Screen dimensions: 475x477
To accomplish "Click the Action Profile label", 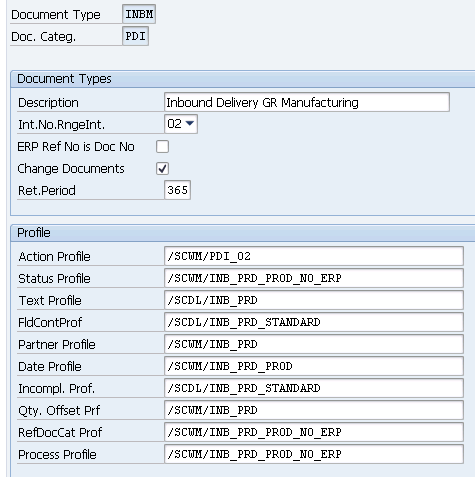I will click(x=54, y=257).
